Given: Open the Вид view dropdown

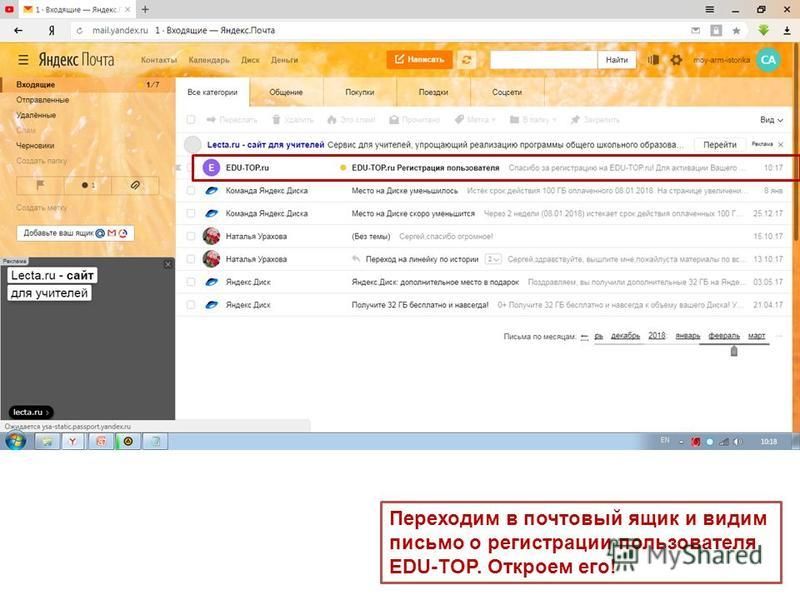Looking at the screenshot, I should (x=771, y=119).
